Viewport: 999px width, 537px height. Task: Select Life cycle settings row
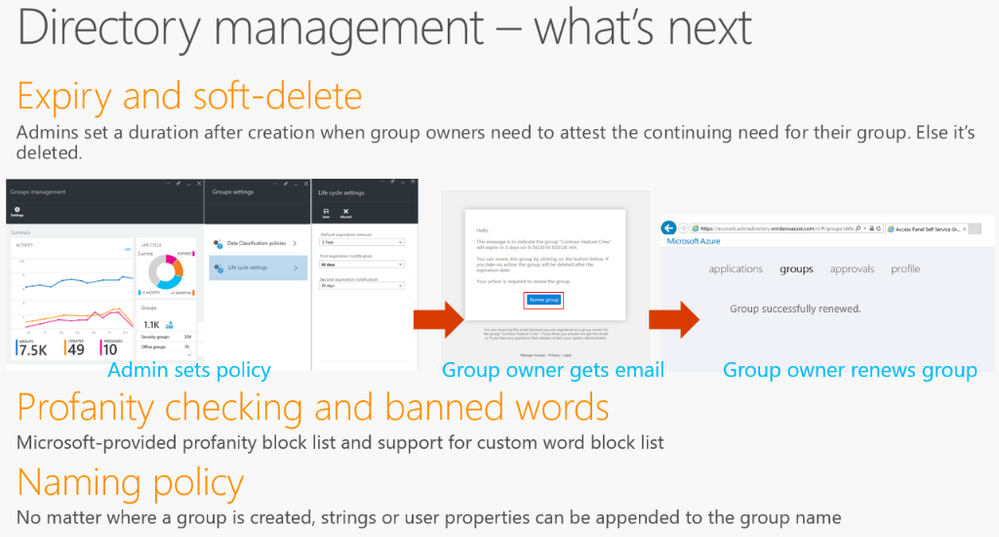[x=258, y=268]
